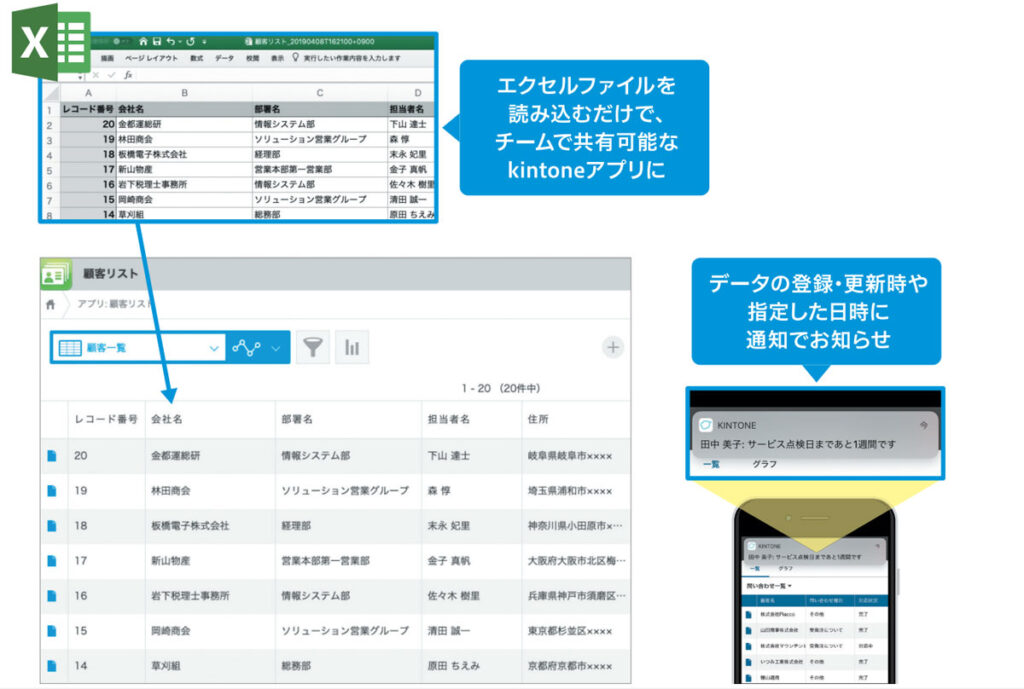
Task: Click the fx formula icon in Excel
Action: click(x=128, y=77)
